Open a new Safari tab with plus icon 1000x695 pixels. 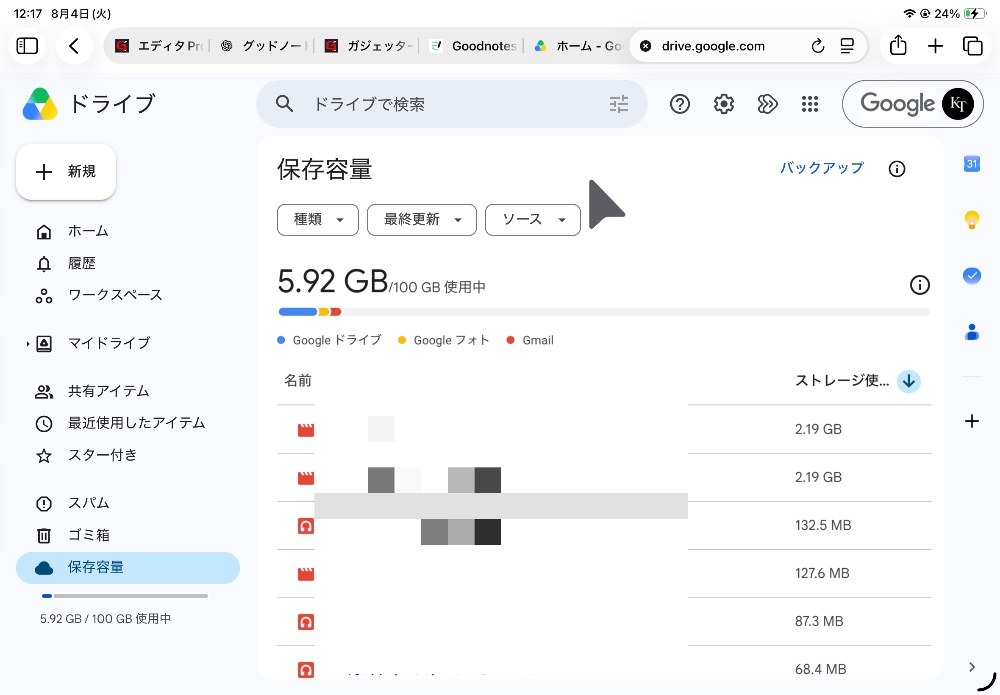935,46
